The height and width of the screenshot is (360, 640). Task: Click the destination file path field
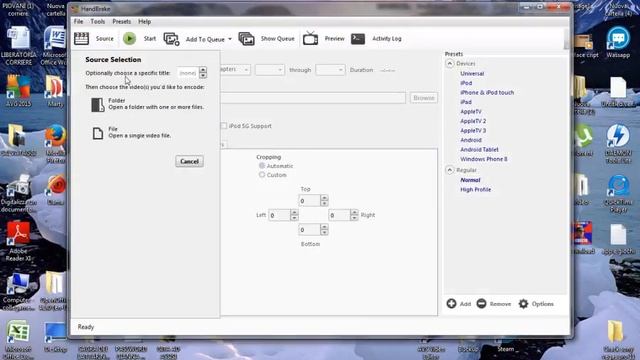coord(313,98)
